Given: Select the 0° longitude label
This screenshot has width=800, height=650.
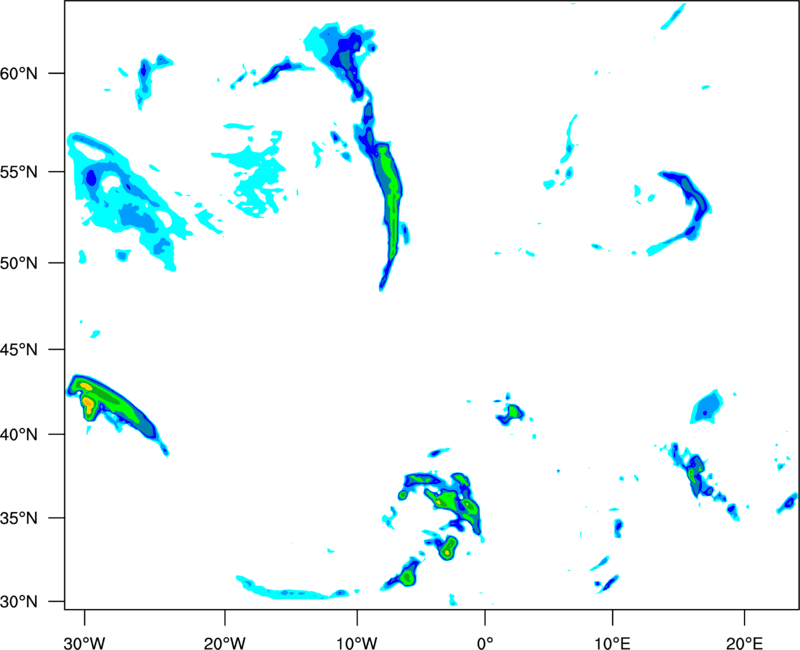Looking at the screenshot, I should click(485, 643).
